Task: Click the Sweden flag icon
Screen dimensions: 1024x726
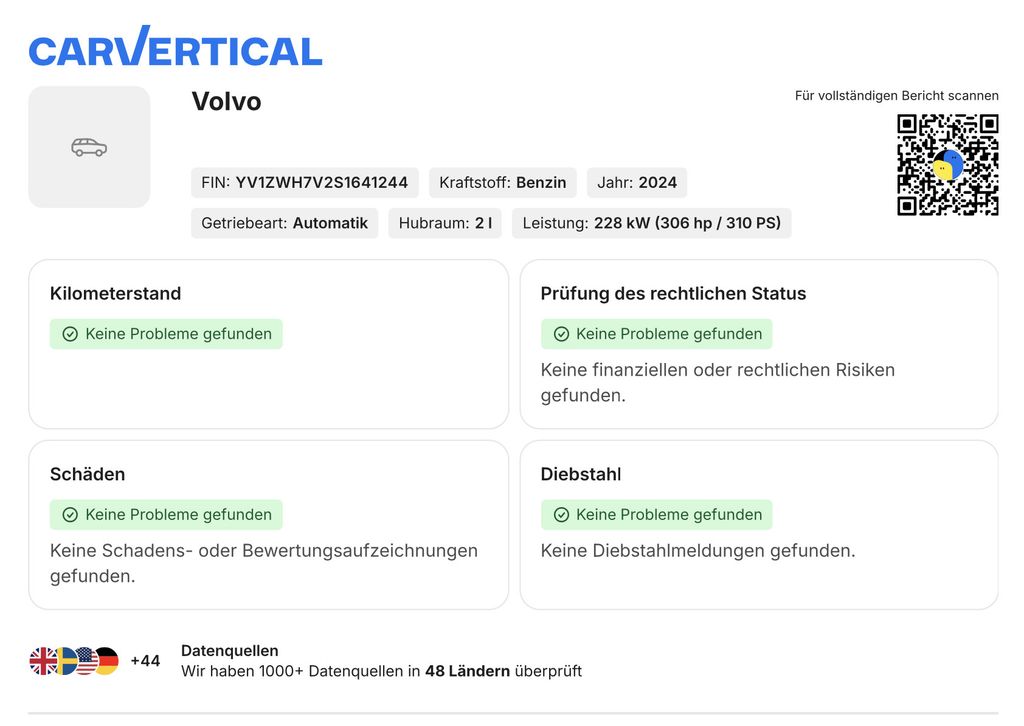Action: coord(66,661)
